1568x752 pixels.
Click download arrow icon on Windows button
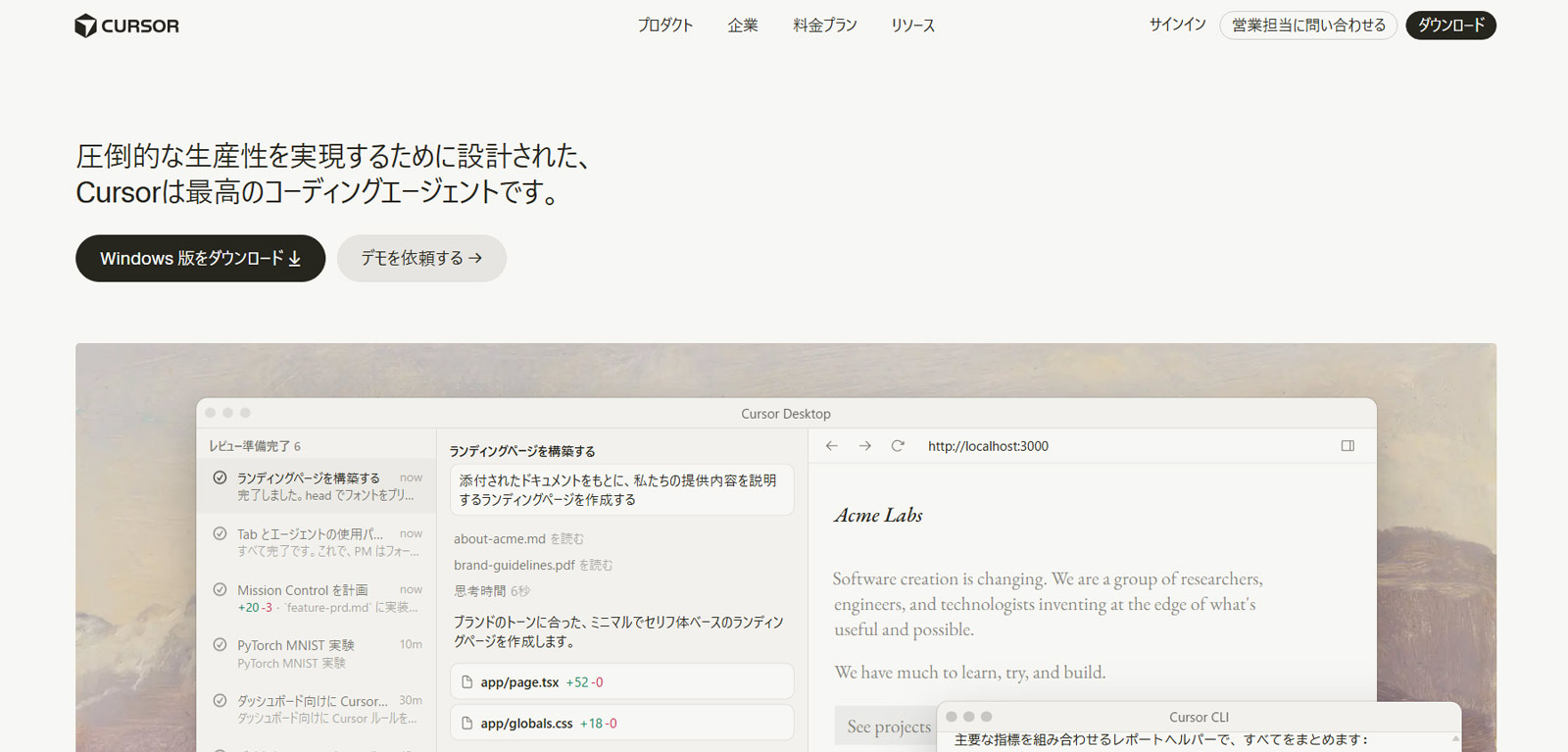[x=295, y=259]
